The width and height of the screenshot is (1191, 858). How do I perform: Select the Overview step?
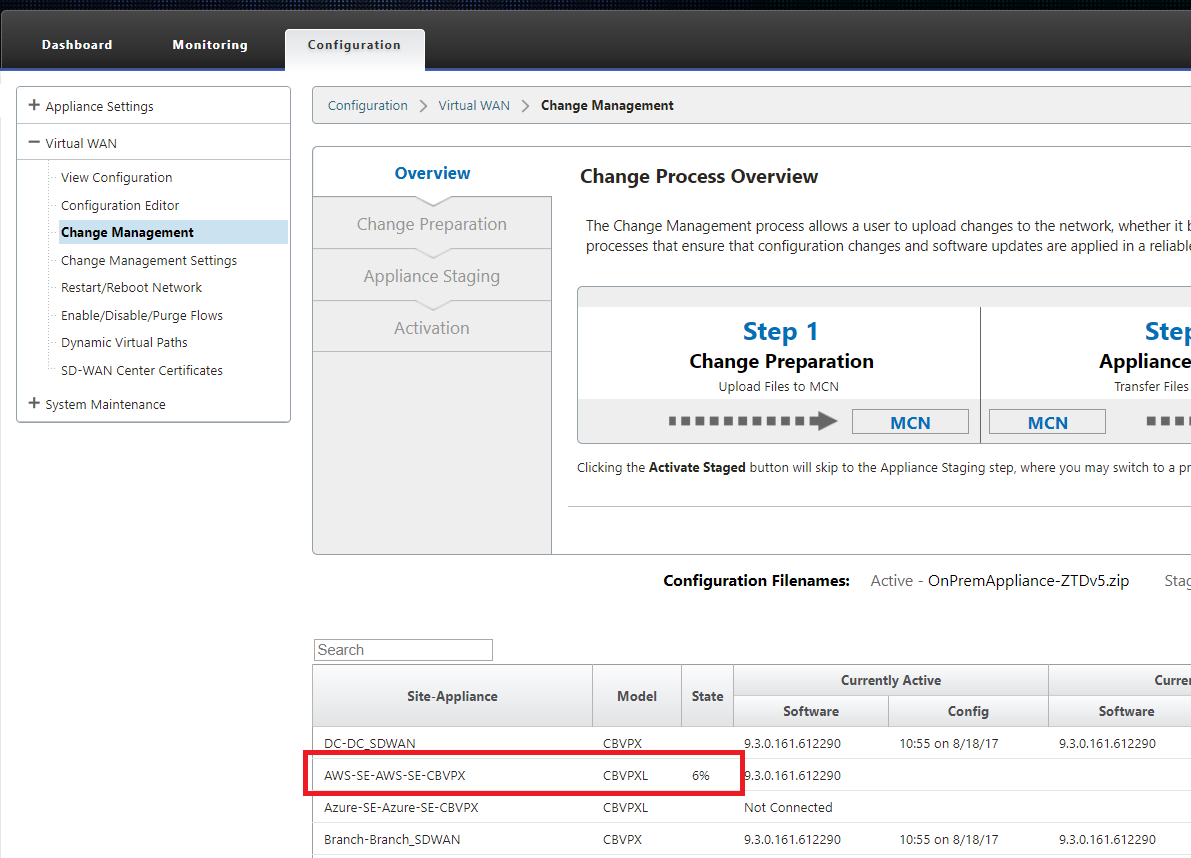[432, 173]
